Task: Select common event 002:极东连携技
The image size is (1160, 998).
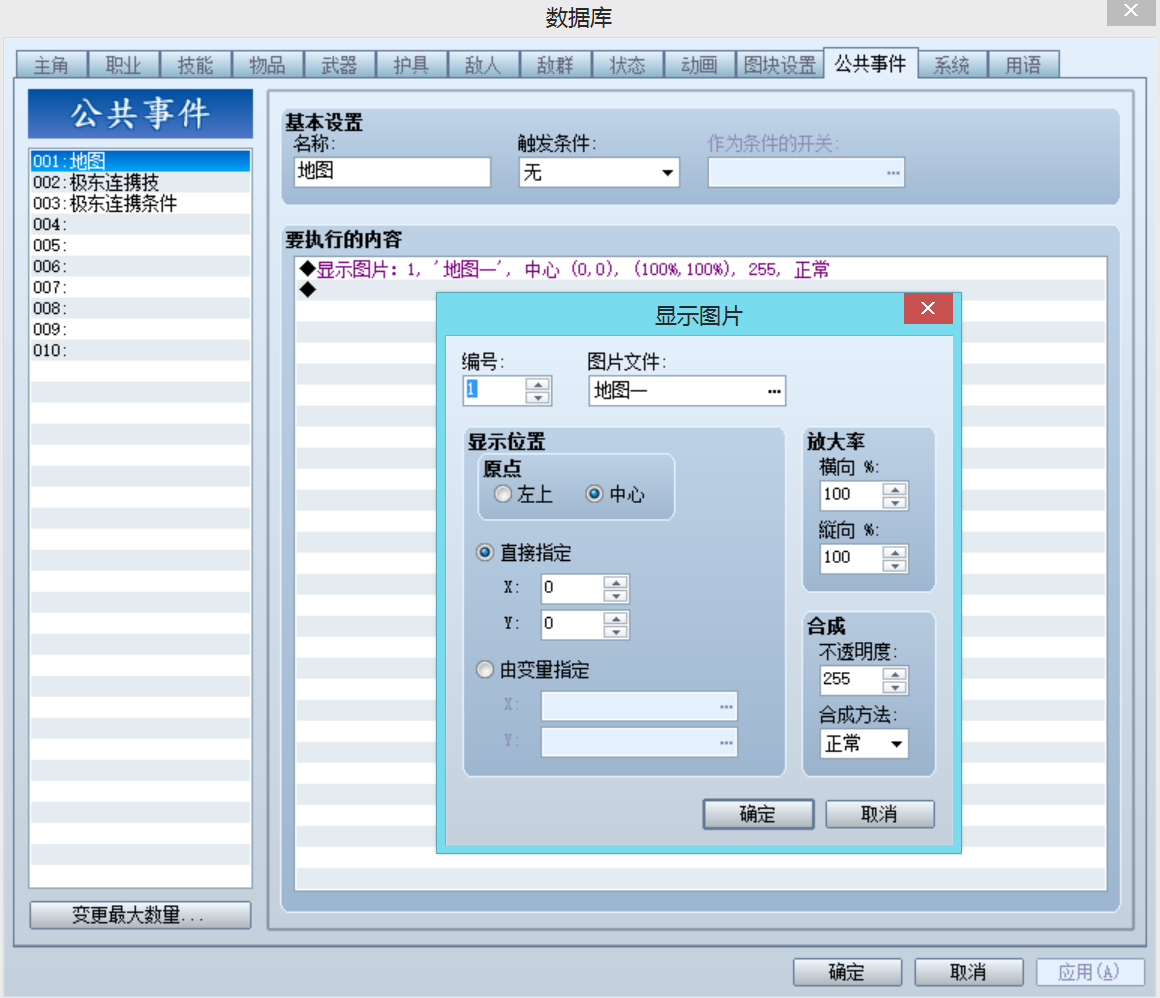Action: coord(141,182)
